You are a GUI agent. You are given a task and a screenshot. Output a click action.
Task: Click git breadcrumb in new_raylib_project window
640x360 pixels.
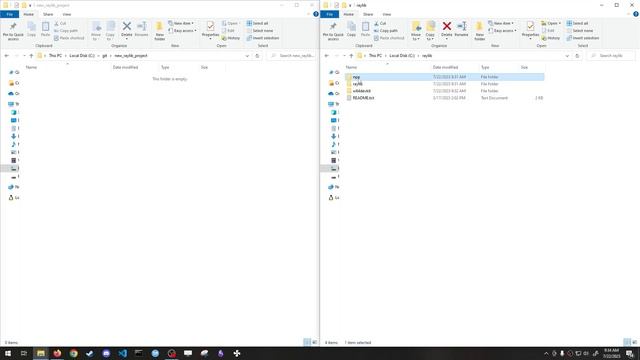coord(104,56)
